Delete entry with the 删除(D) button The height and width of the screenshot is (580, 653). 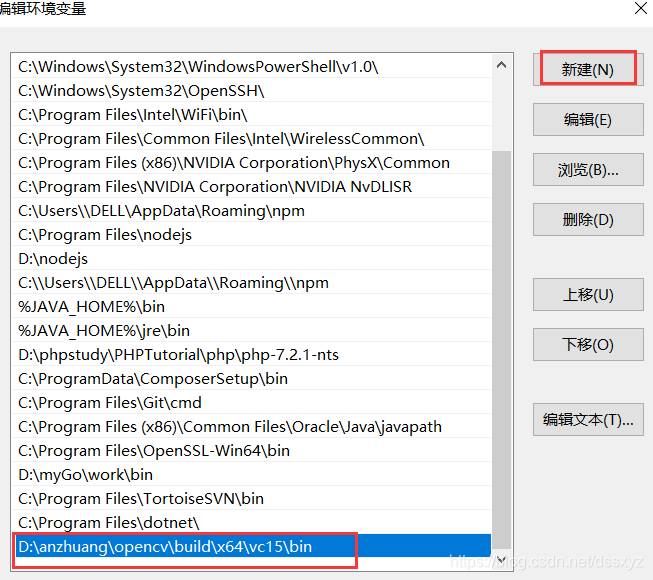[588, 219]
